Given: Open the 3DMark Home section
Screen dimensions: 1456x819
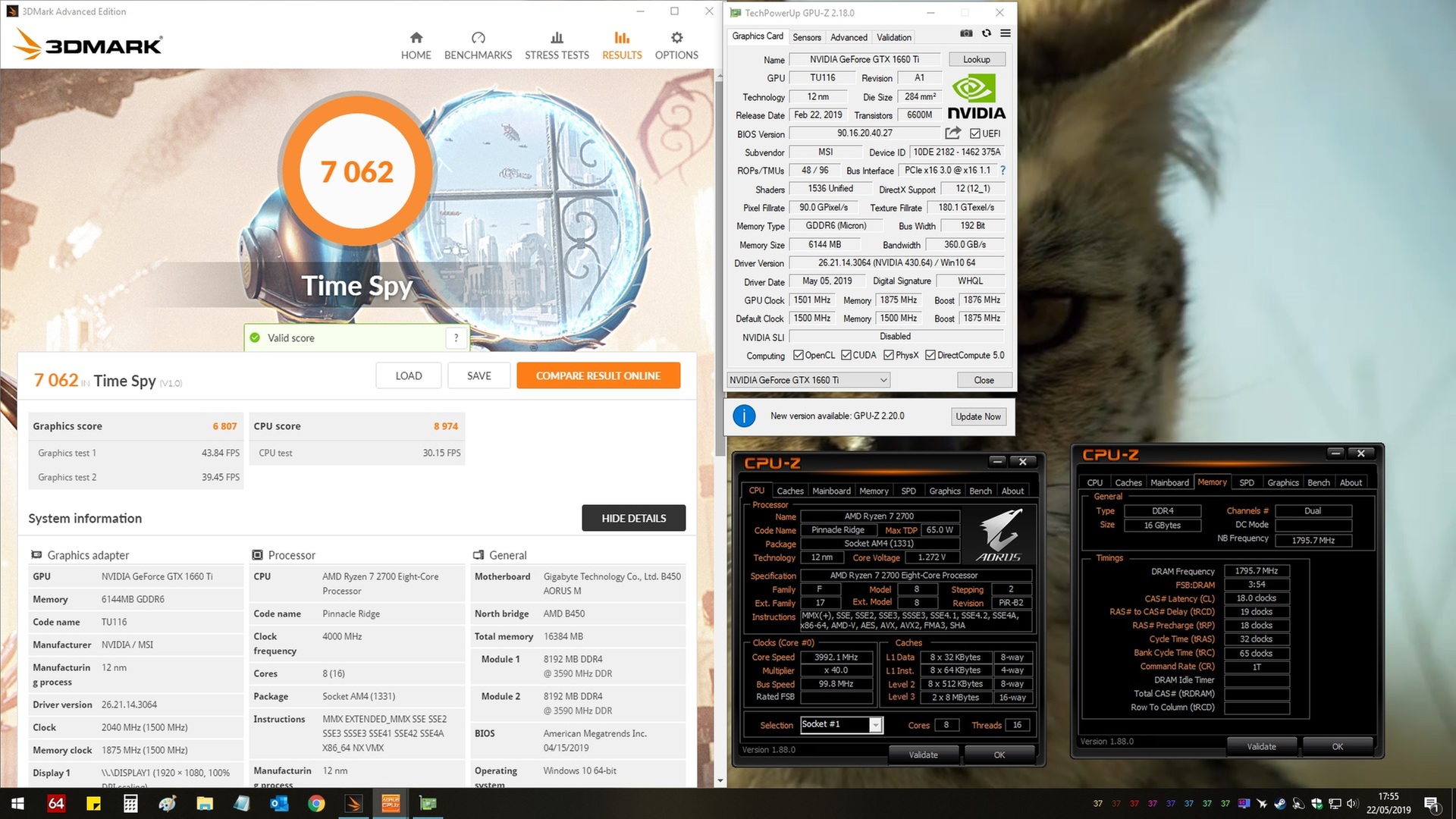Looking at the screenshot, I should pos(416,45).
